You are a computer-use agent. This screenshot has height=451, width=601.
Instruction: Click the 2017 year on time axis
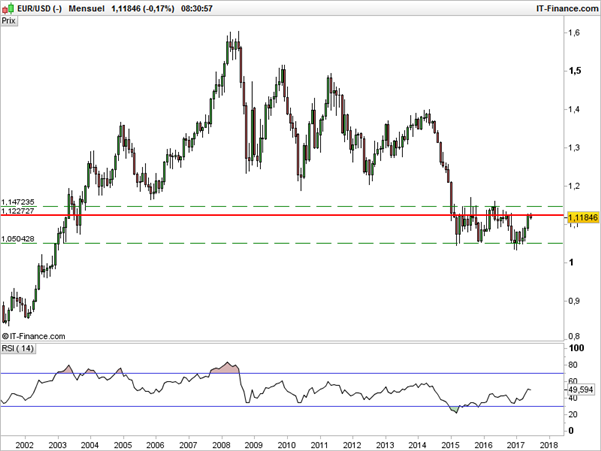[516, 445]
